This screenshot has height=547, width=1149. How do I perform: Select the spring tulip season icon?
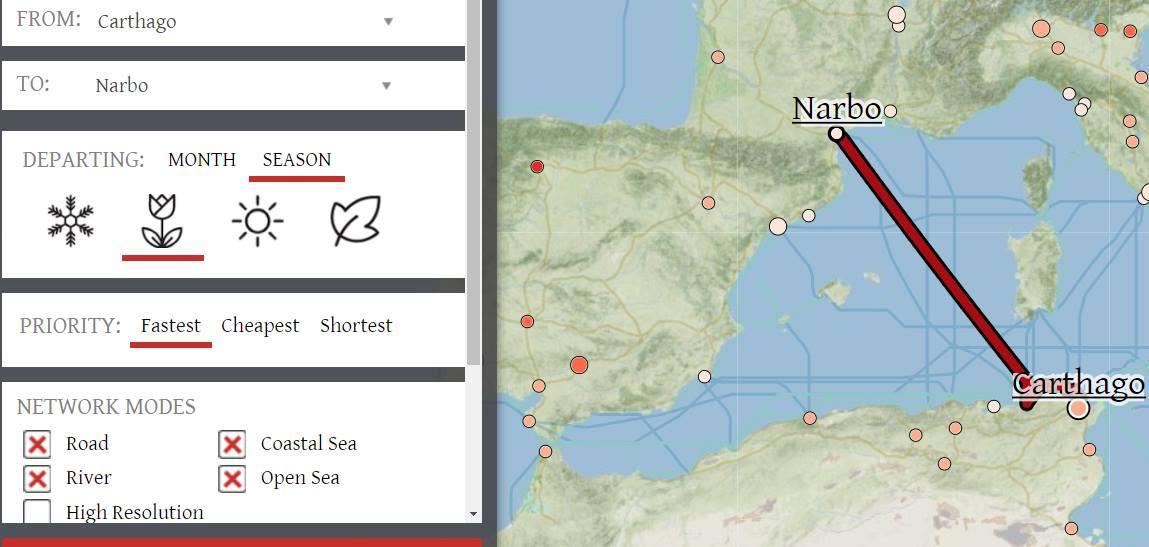coord(163,220)
